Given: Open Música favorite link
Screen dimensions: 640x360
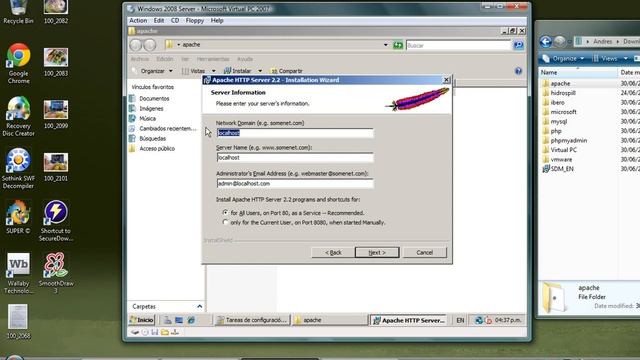Looking at the screenshot, I should tap(147, 118).
